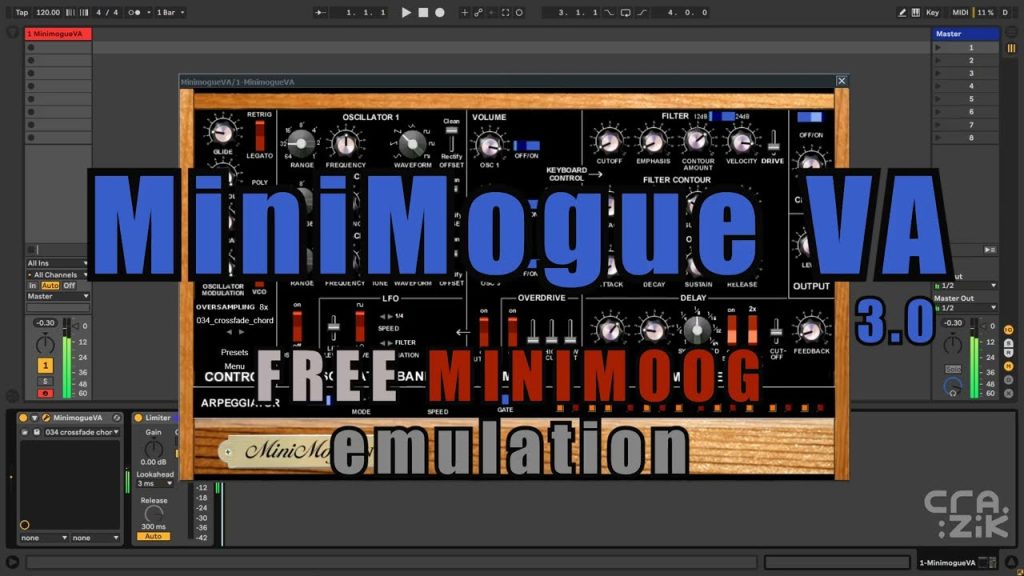1024x576 pixels.
Task: Launch Master scene 8
Action: click(938, 138)
